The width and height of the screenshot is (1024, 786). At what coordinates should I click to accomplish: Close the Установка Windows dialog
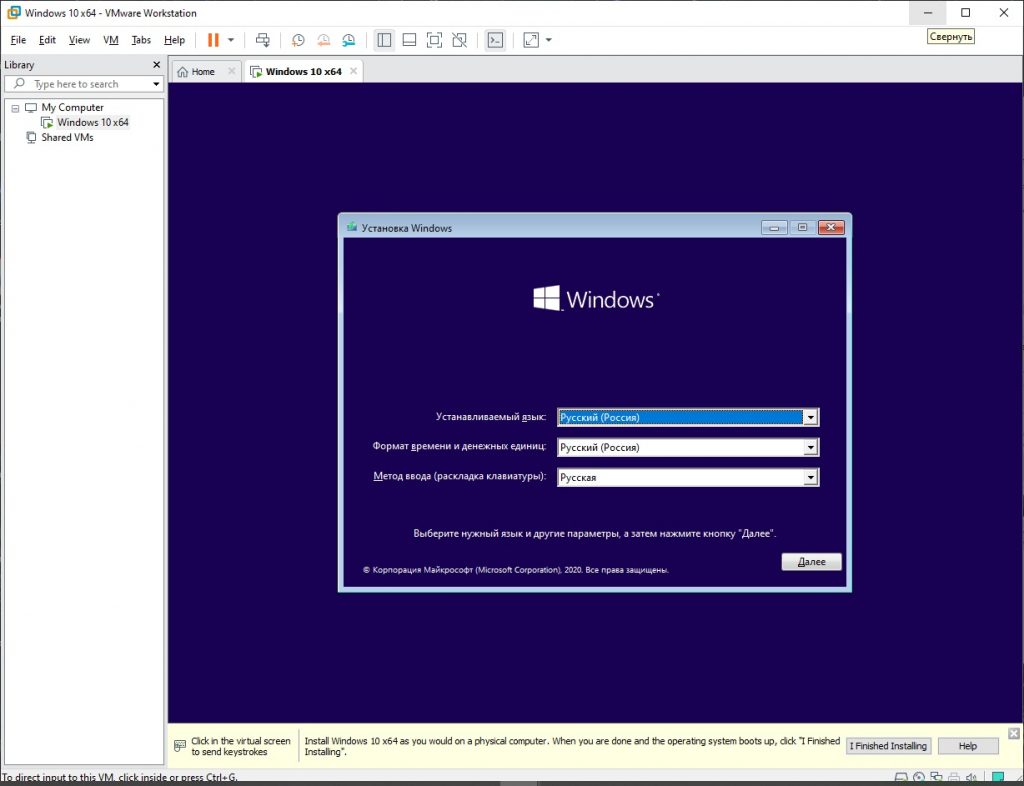coord(831,227)
